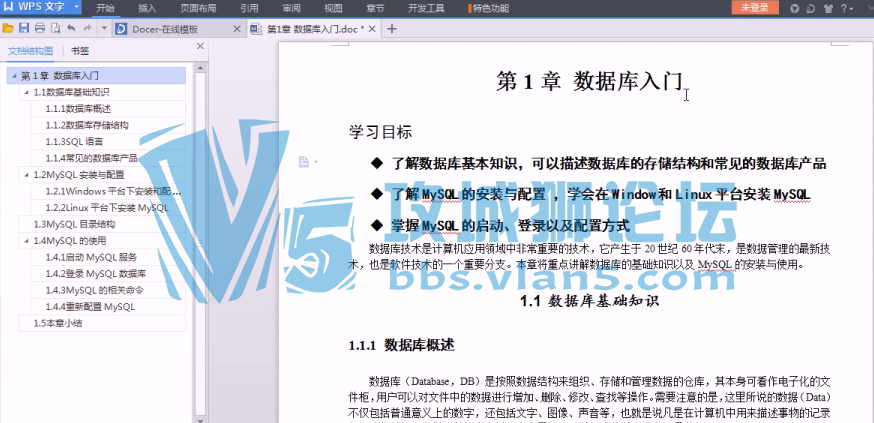
Task: Open Print Preview from the quick toolbar
Action: click(55, 28)
